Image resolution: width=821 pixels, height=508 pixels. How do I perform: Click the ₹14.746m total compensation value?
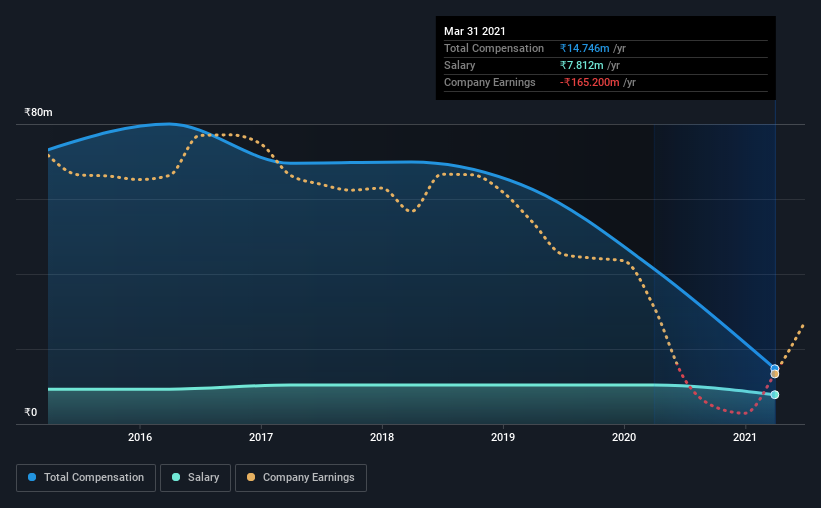click(584, 49)
